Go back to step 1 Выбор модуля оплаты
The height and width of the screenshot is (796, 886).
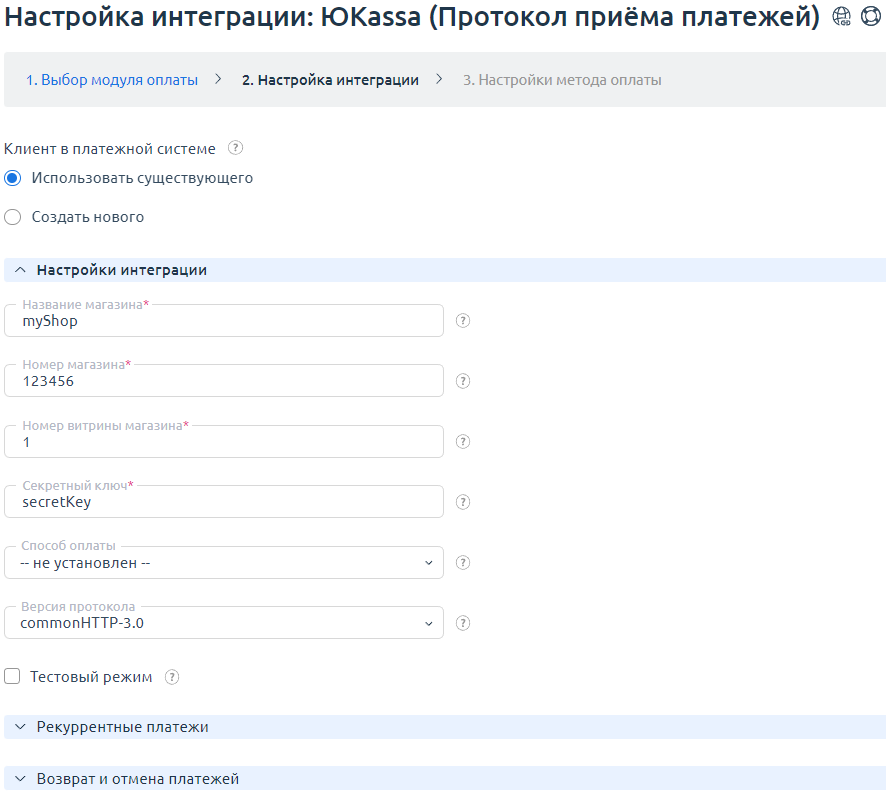112,80
